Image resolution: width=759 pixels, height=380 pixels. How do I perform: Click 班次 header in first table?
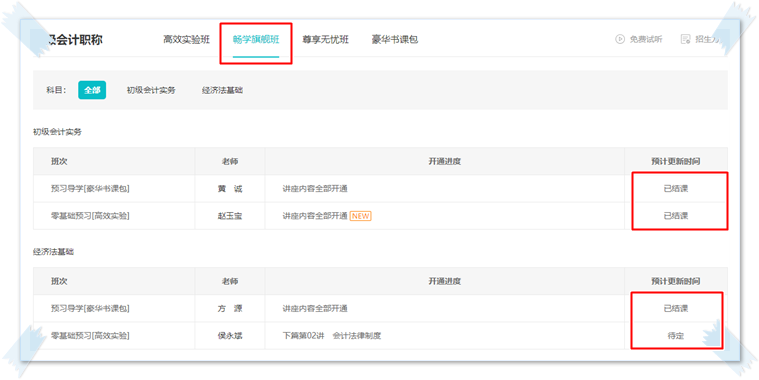(x=59, y=161)
